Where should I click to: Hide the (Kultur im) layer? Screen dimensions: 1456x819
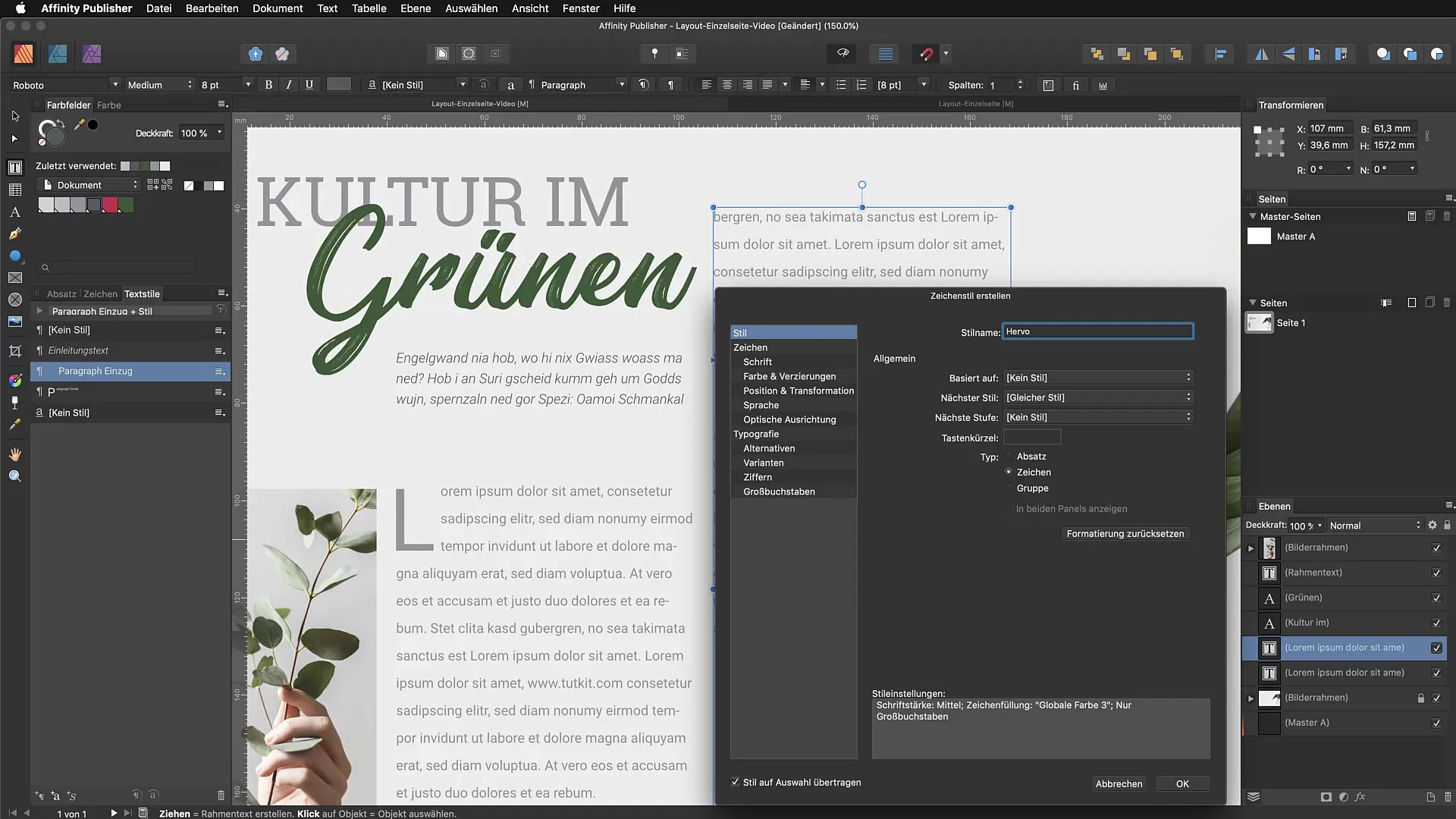[1436, 623]
